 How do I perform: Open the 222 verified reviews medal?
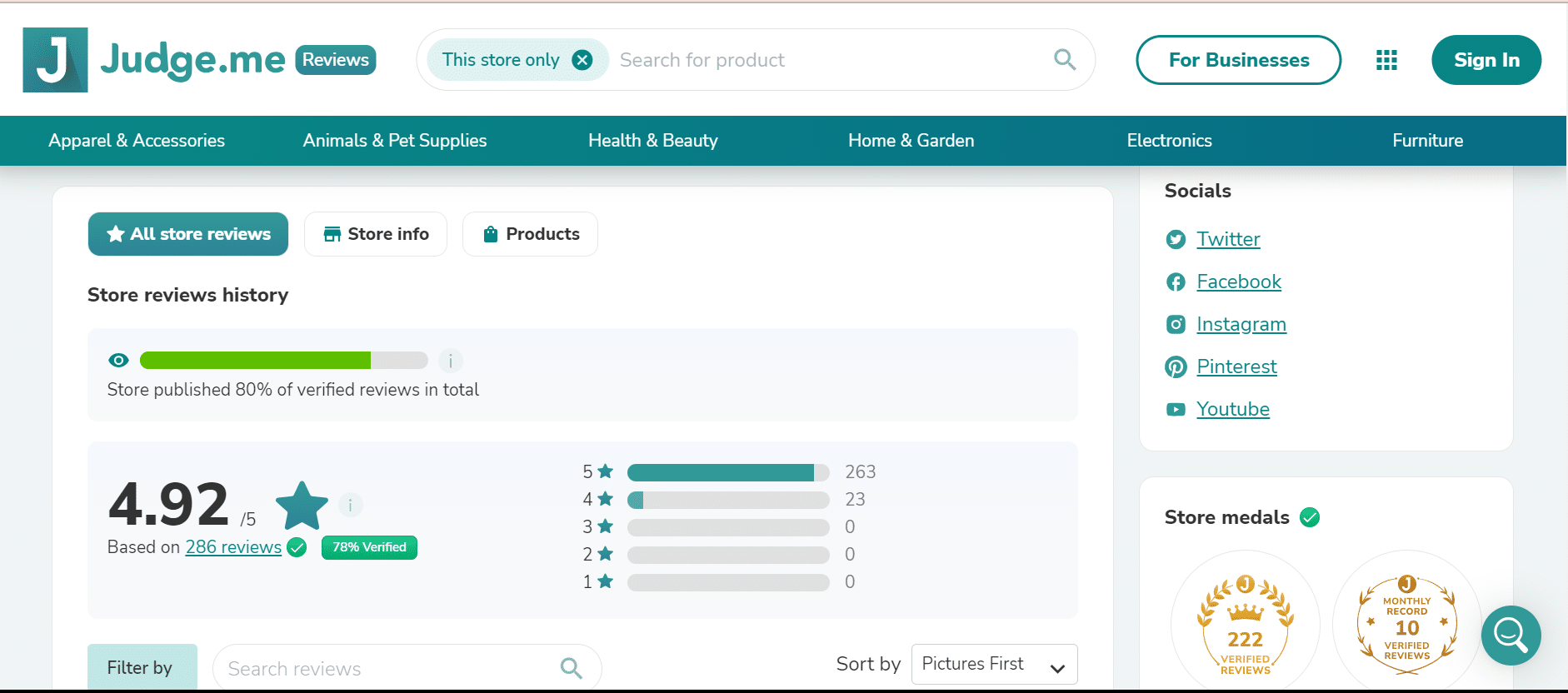[x=1246, y=625]
